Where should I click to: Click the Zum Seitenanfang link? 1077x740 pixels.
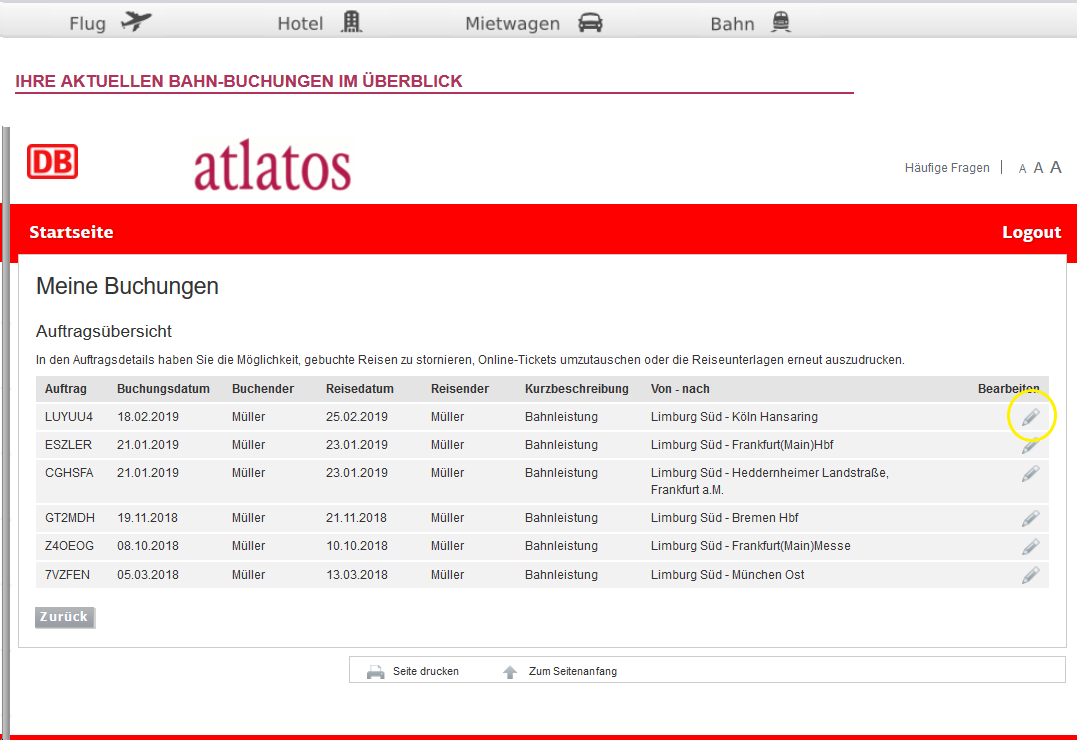pyautogui.click(x=573, y=671)
